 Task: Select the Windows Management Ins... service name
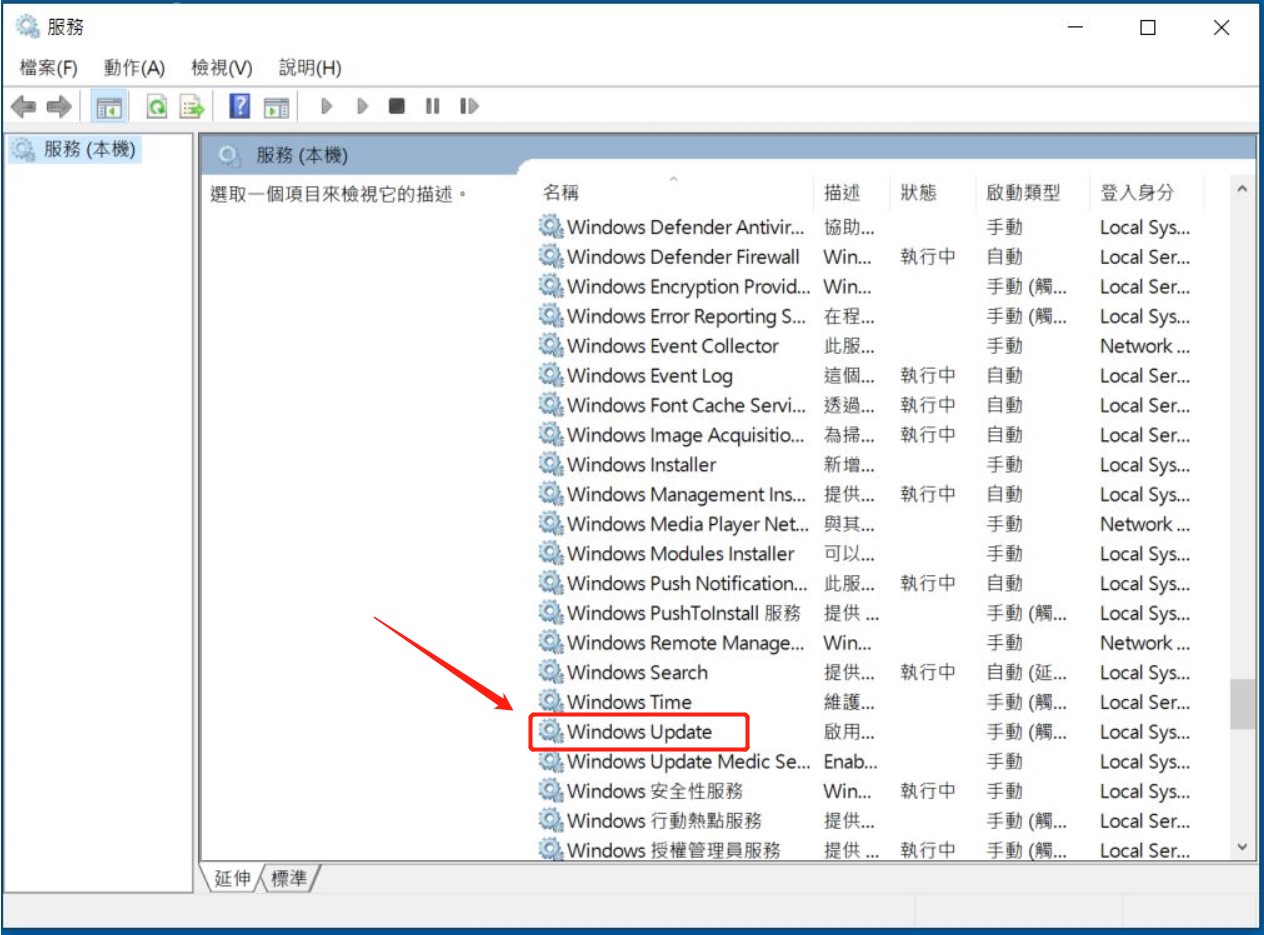click(x=686, y=494)
